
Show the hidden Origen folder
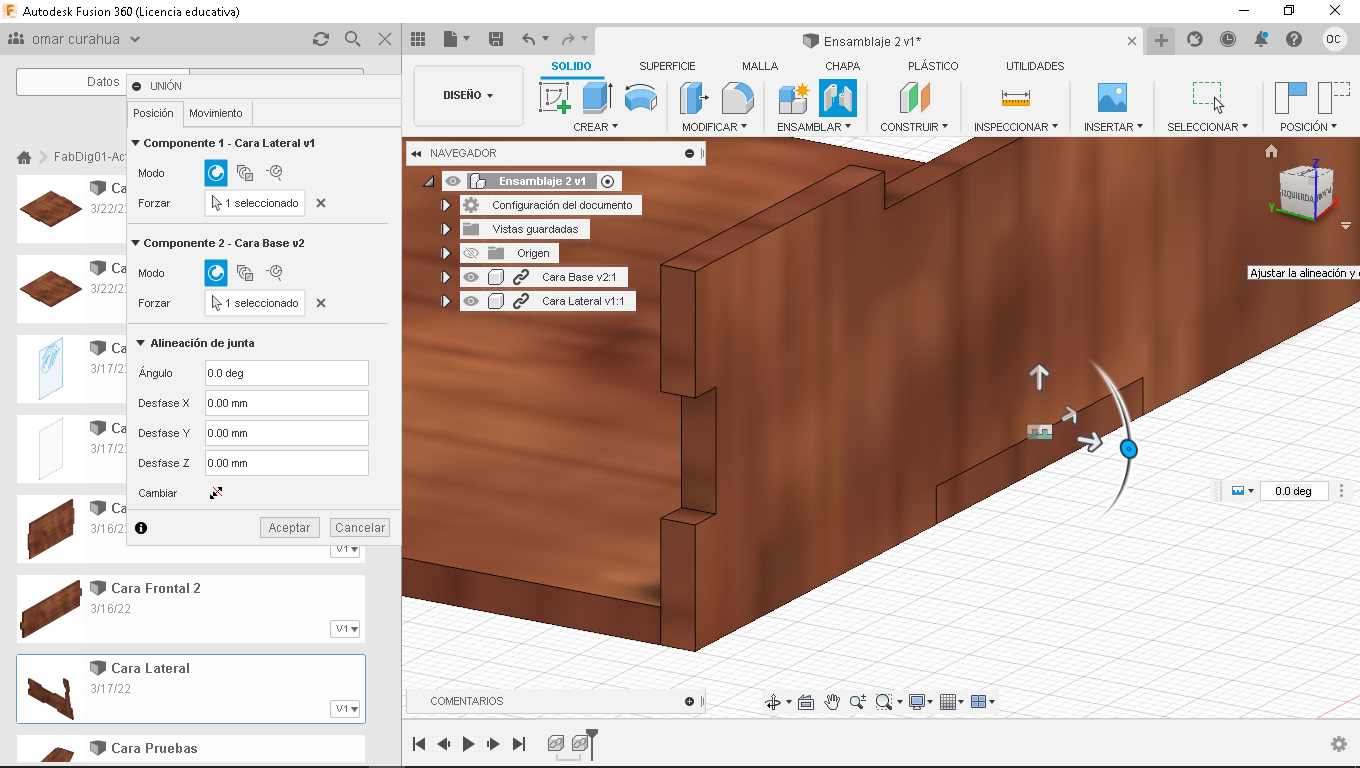[x=471, y=253]
